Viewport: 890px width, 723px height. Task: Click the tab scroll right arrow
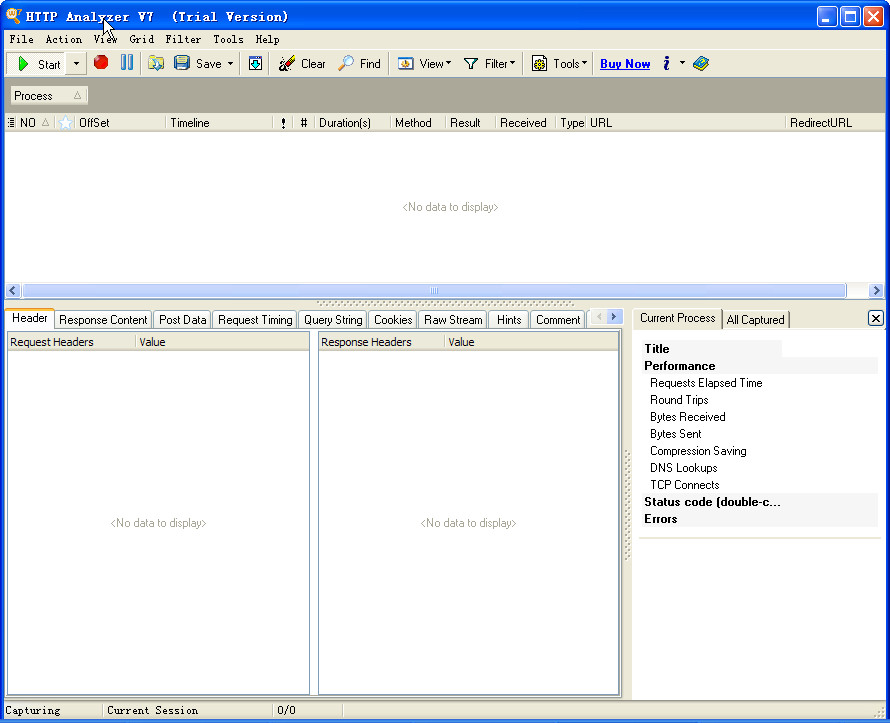click(x=614, y=317)
